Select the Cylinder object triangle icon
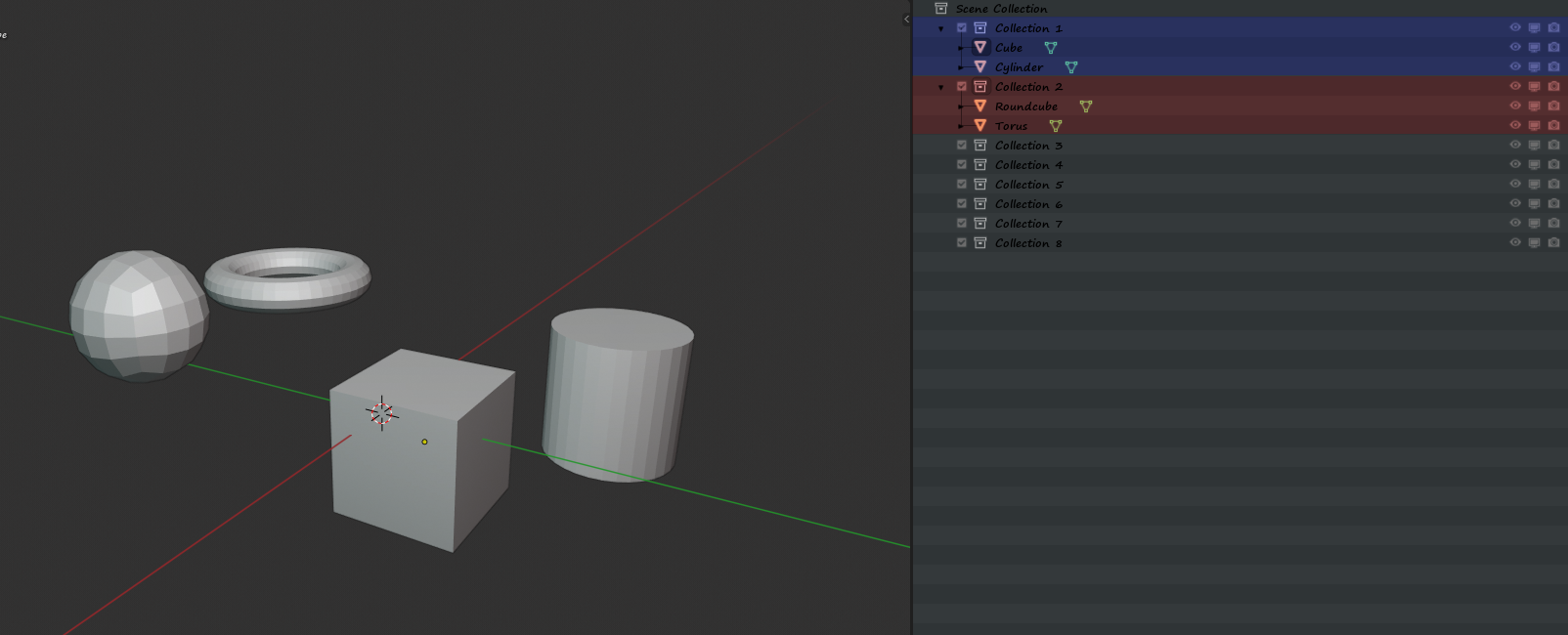The width and height of the screenshot is (1568, 635). [x=980, y=66]
